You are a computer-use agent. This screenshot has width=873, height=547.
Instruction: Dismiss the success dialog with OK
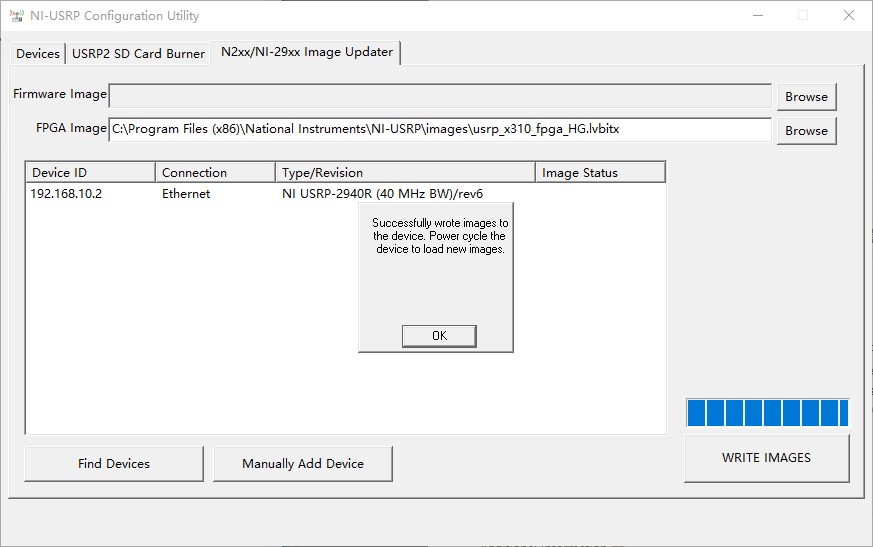[x=439, y=336]
